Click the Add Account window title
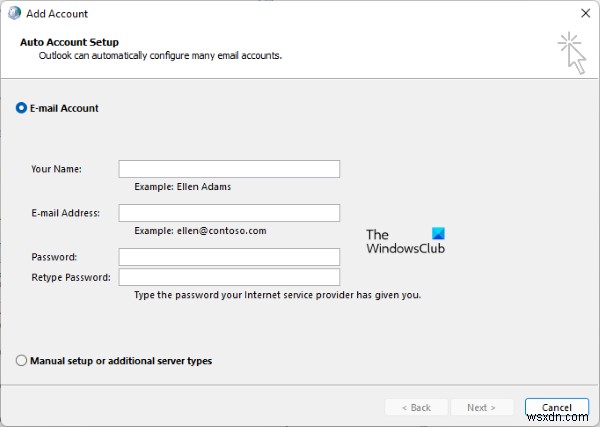Viewport: 600px width, 427px height. point(57,14)
